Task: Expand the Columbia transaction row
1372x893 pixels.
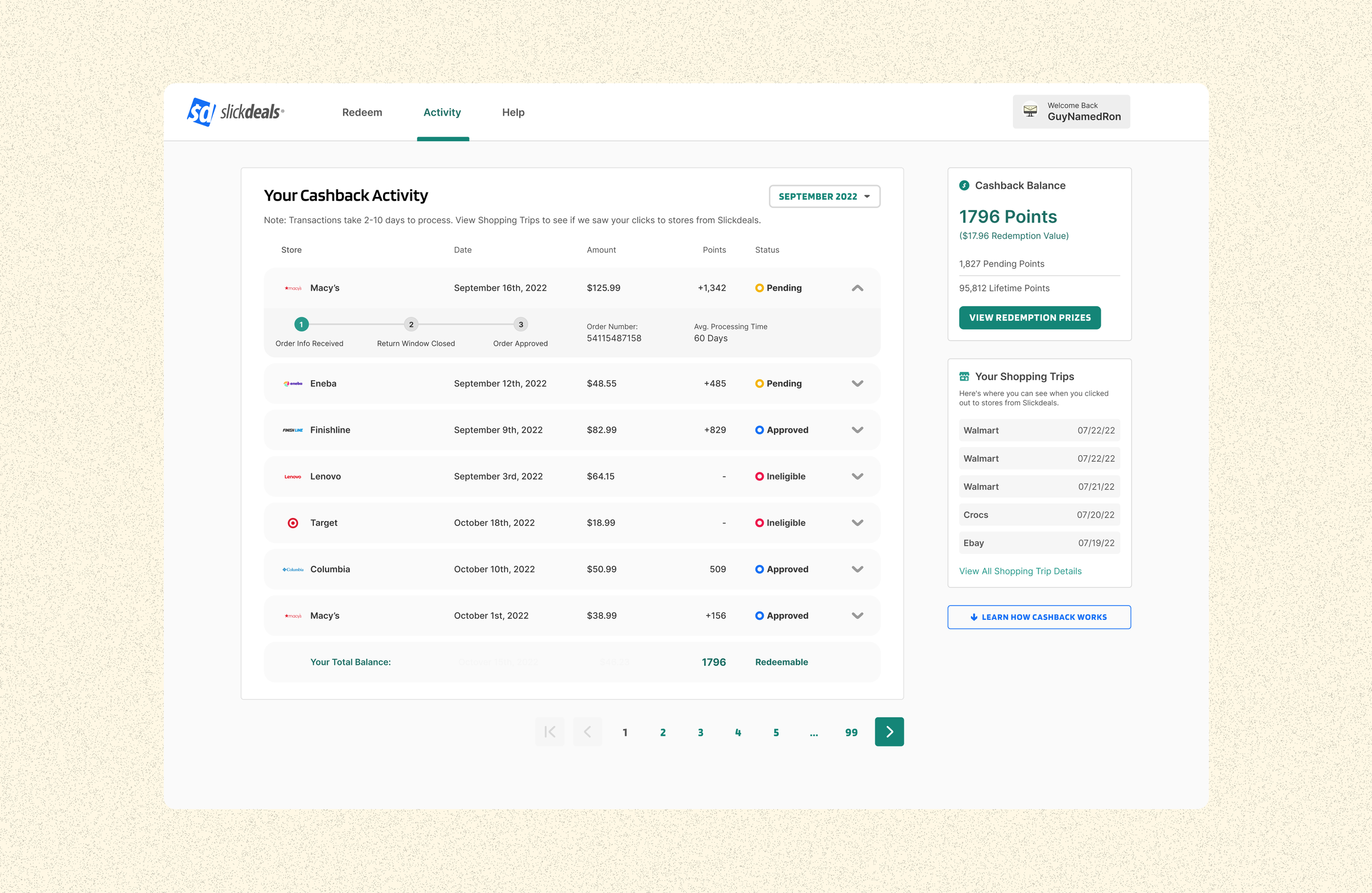Action: pyautogui.click(x=857, y=569)
